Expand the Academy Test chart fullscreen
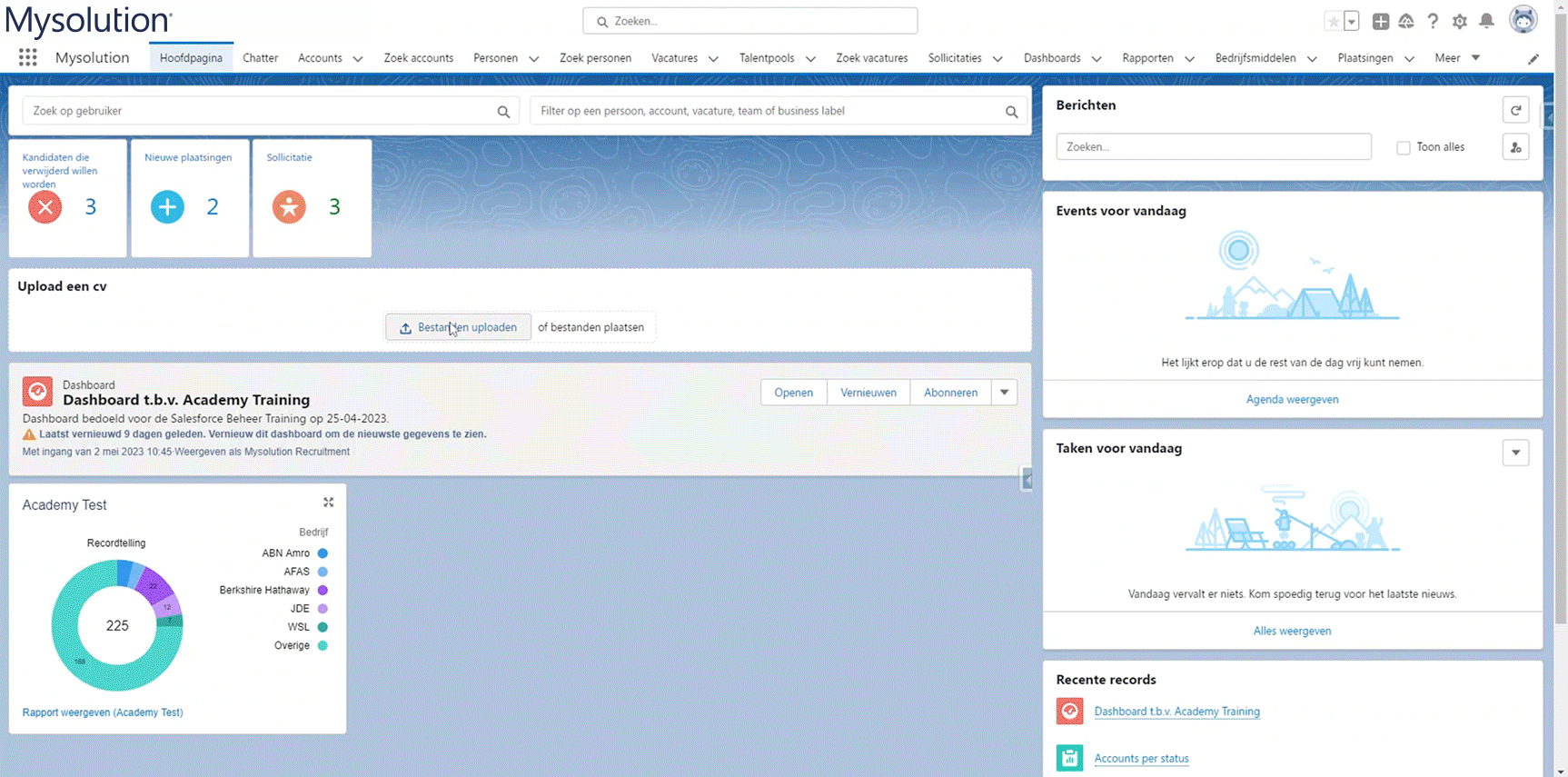Image resolution: width=1568 pixels, height=777 pixels. pos(329,503)
